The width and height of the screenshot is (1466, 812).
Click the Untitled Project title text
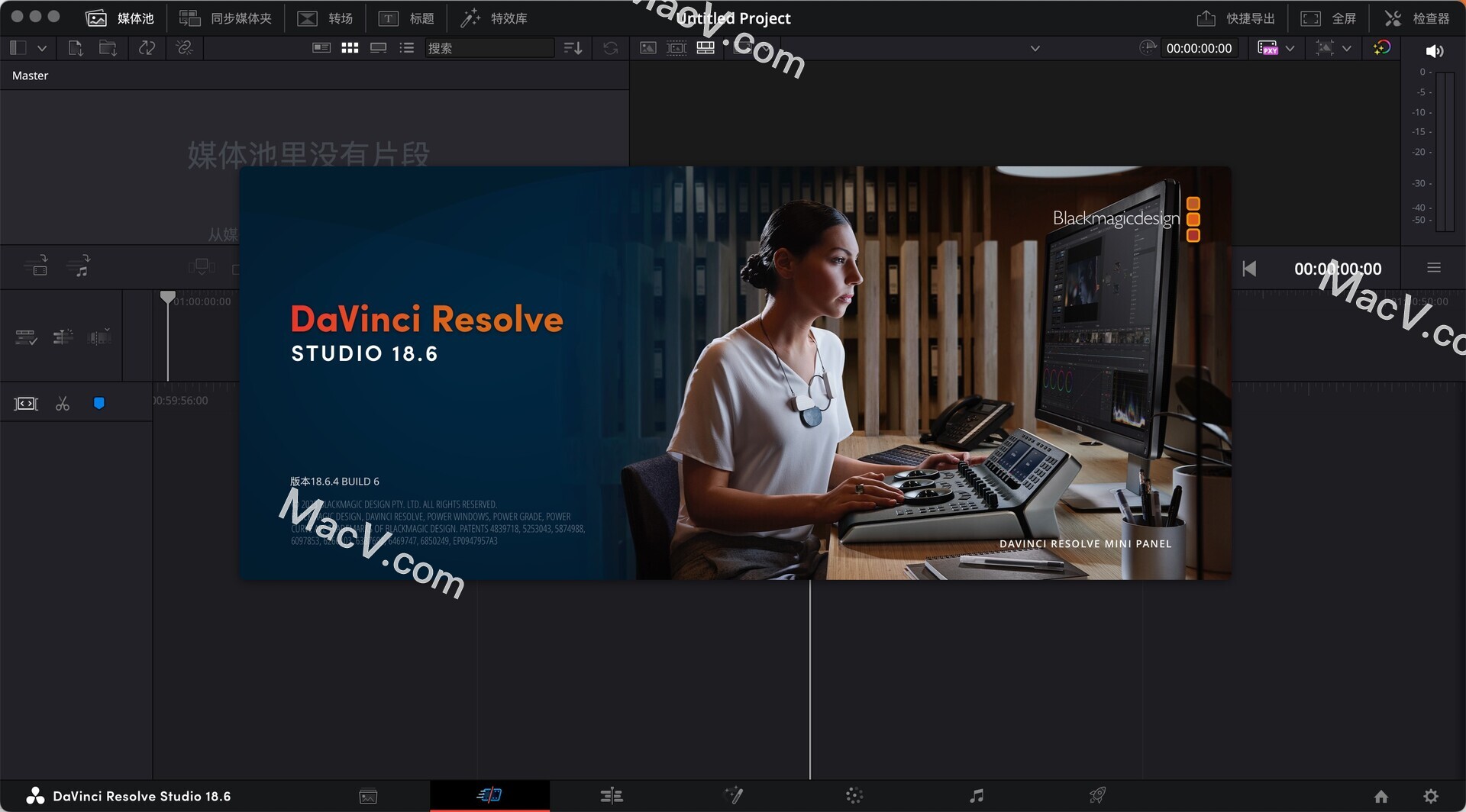coord(734,18)
